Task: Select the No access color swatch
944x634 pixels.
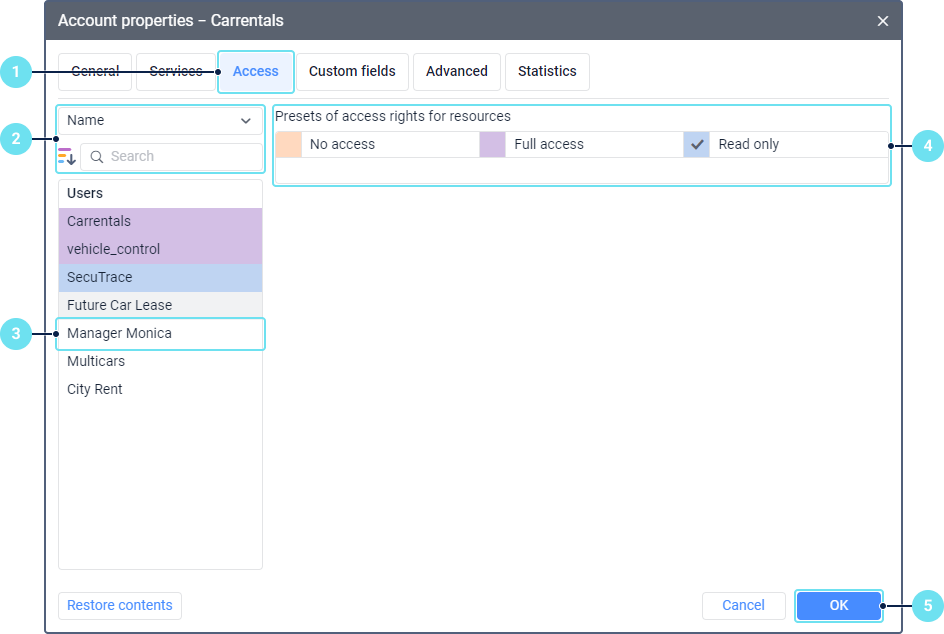Action: tap(288, 144)
